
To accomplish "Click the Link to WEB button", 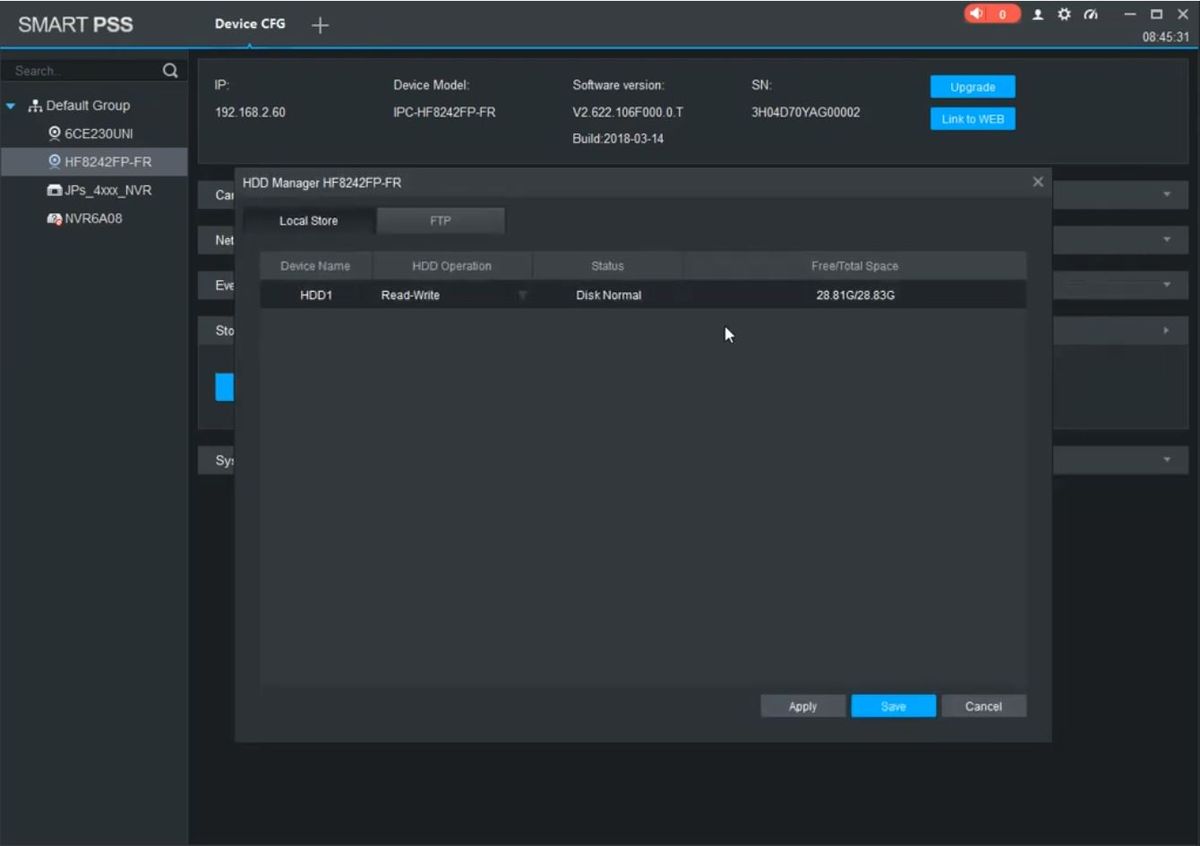I will pyautogui.click(x=972, y=119).
